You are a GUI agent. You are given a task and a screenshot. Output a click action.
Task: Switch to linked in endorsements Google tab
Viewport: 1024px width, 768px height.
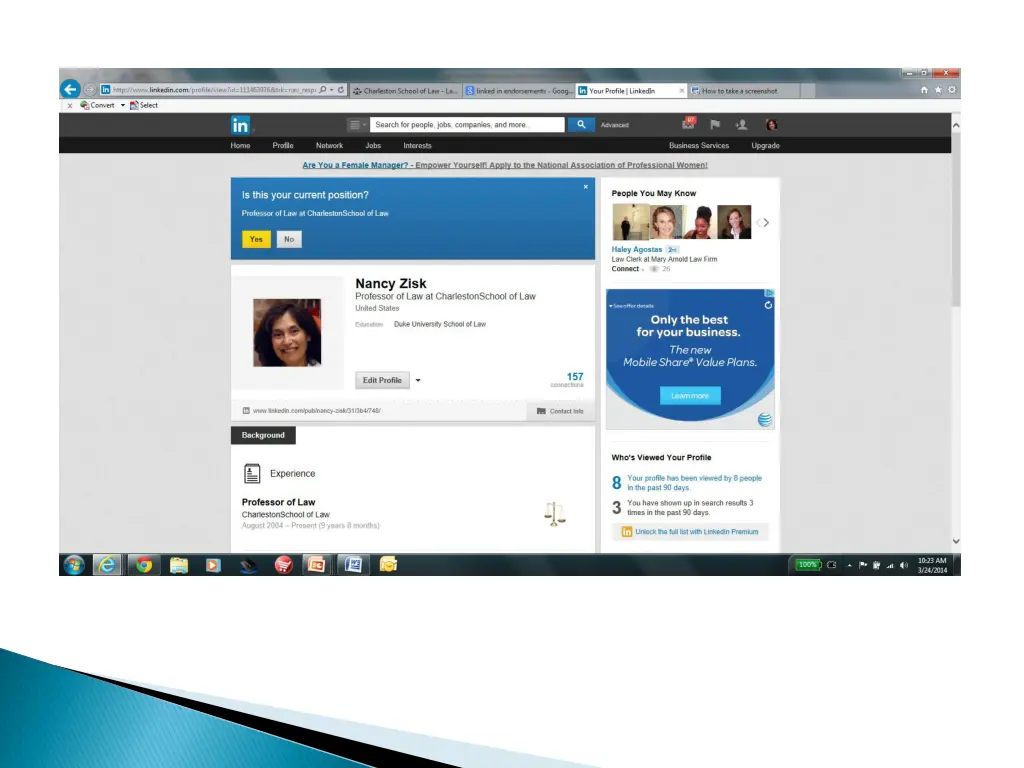[519, 91]
